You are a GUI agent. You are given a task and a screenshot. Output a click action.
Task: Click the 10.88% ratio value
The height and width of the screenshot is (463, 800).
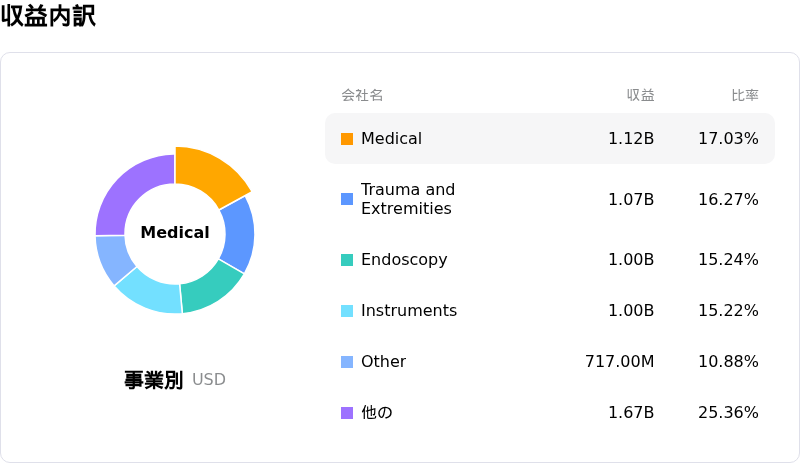[x=728, y=361]
